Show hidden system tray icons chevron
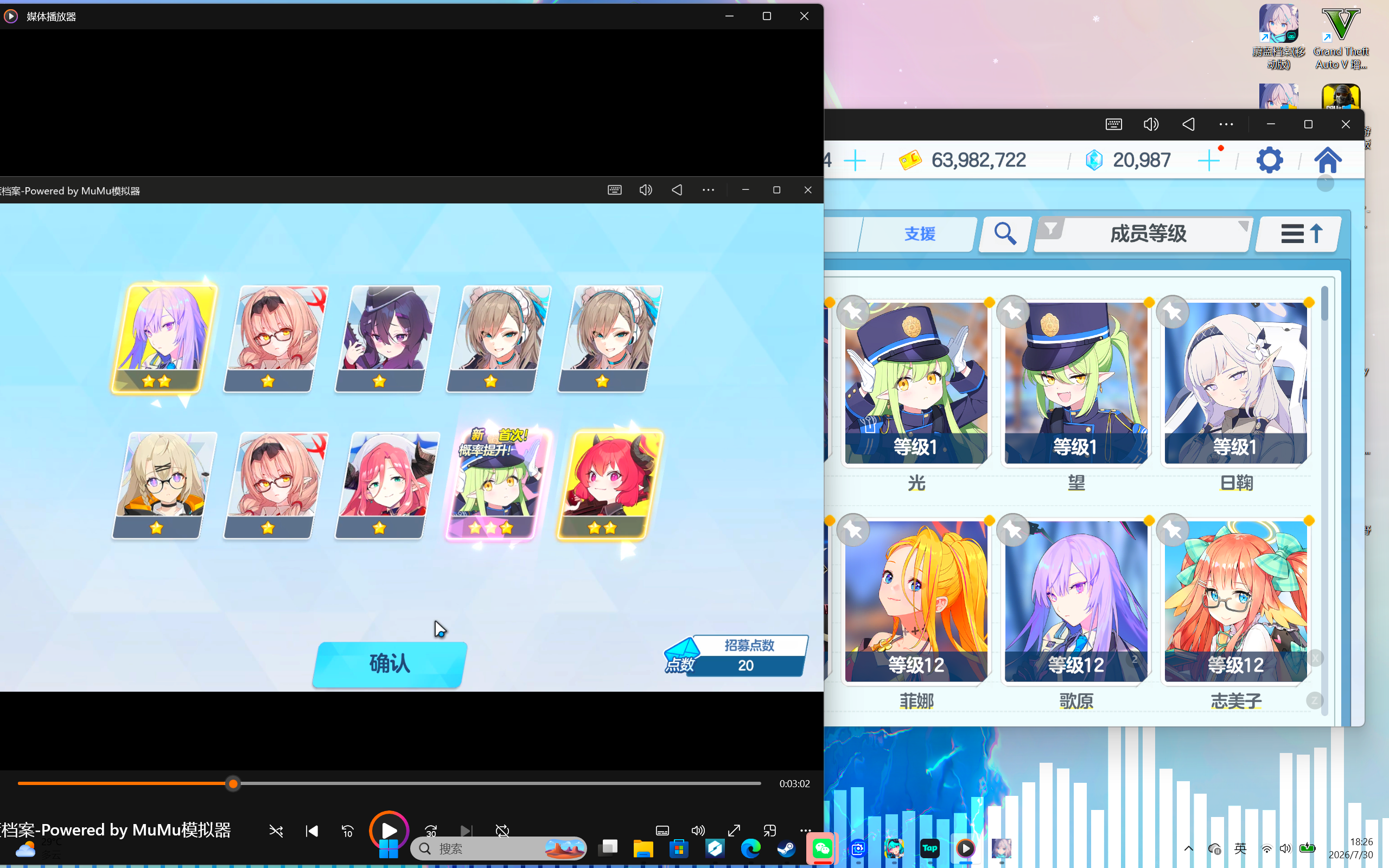 (x=1189, y=848)
